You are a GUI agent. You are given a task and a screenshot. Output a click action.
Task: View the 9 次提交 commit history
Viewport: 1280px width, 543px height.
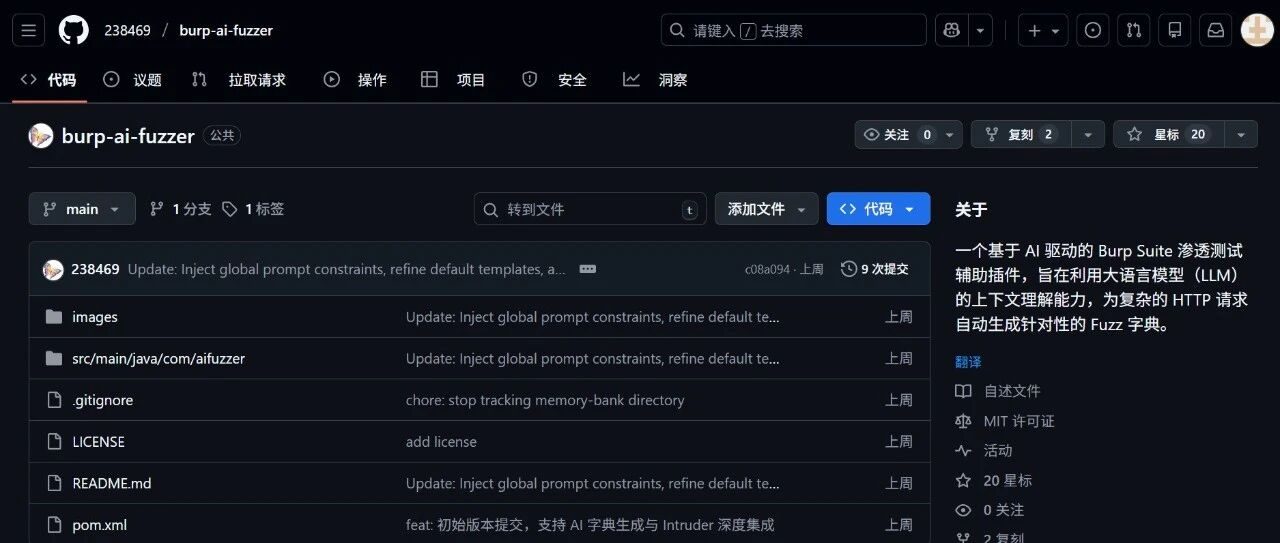[x=875, y=269]
